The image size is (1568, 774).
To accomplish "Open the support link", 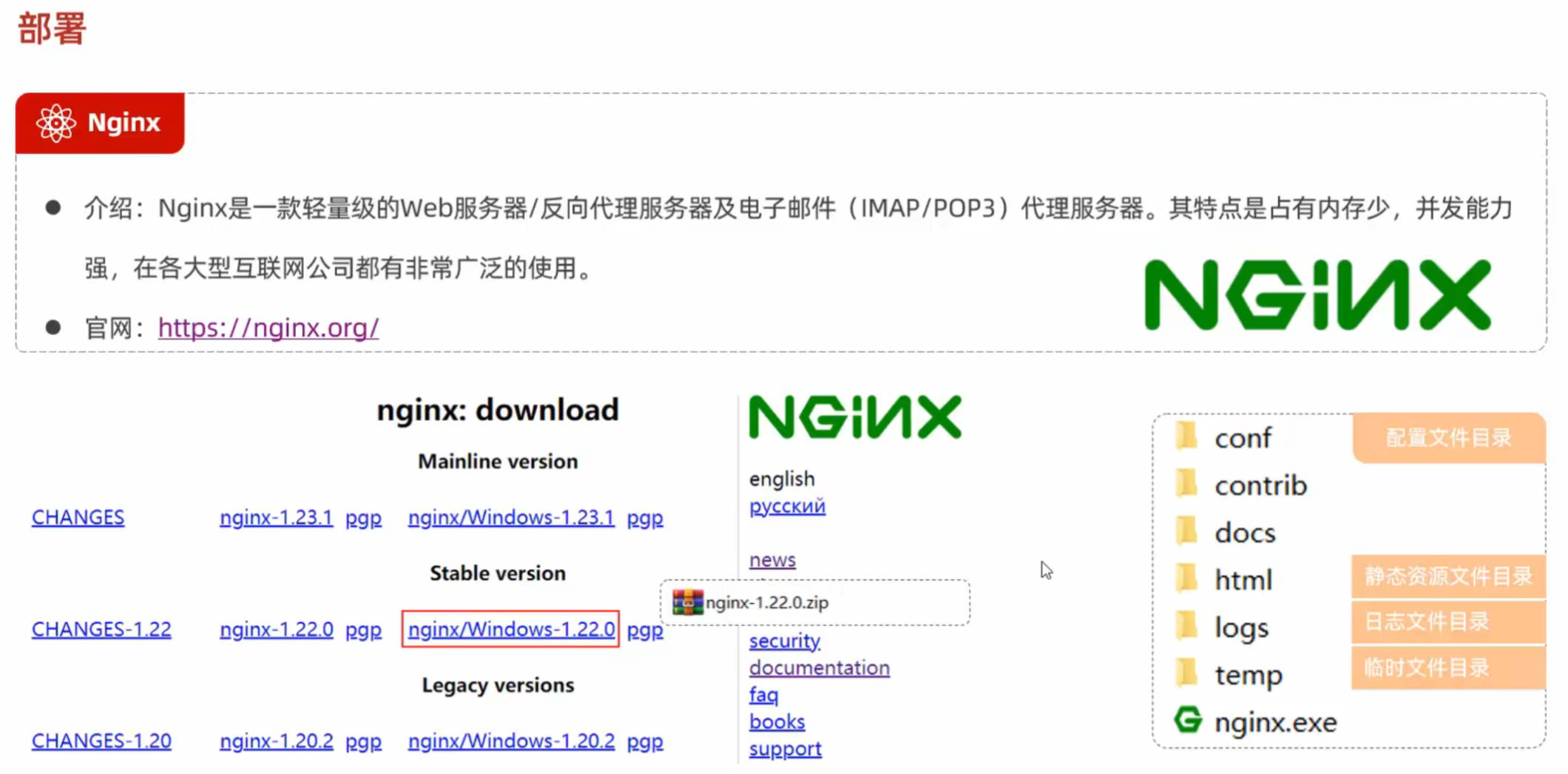I will click(785, 749).
